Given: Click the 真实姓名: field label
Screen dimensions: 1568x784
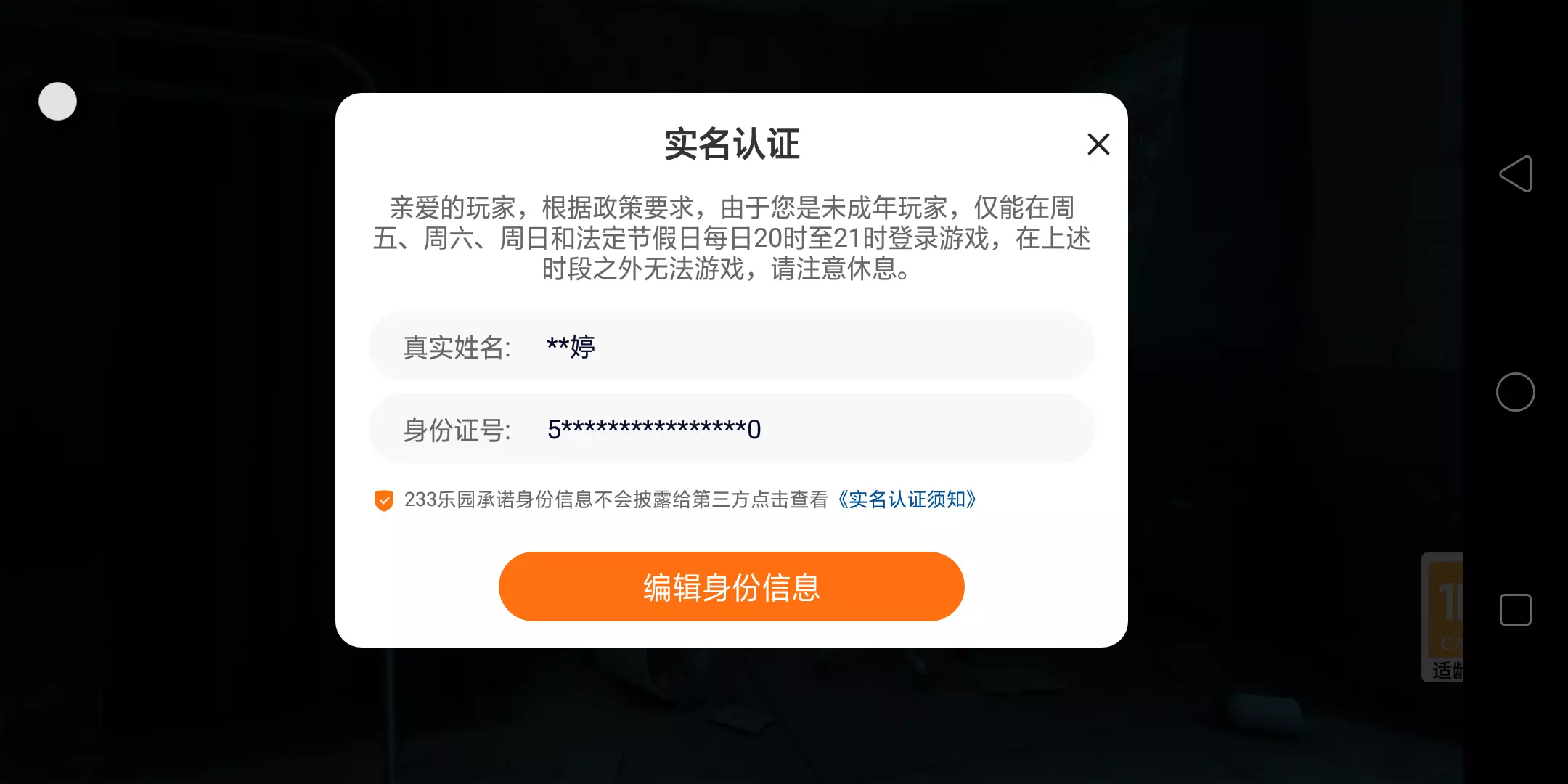Looking at the screenshot, I should click(x=457, y=347).
